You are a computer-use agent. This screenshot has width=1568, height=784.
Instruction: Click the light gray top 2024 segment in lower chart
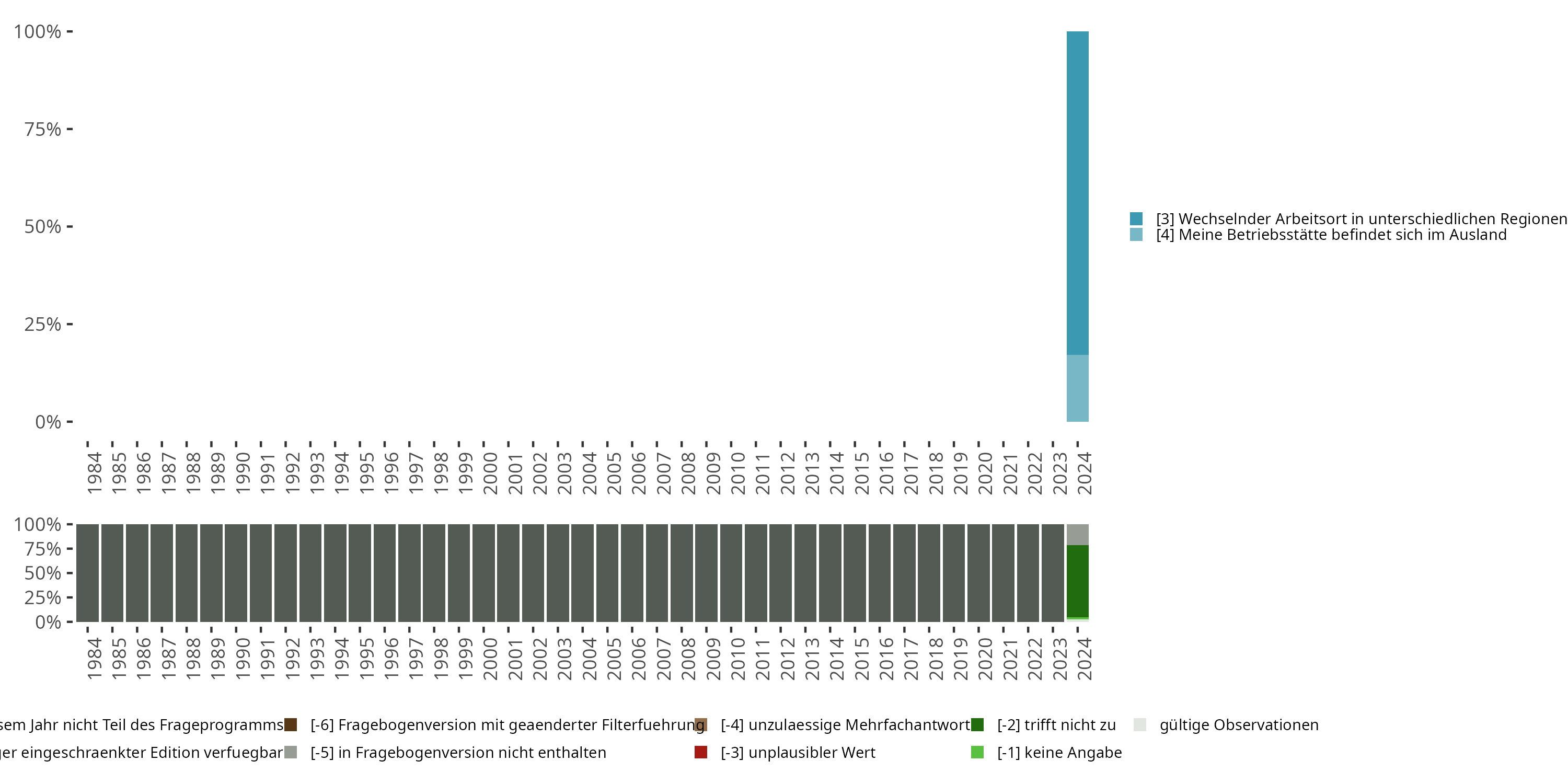tap(1077, 535)
